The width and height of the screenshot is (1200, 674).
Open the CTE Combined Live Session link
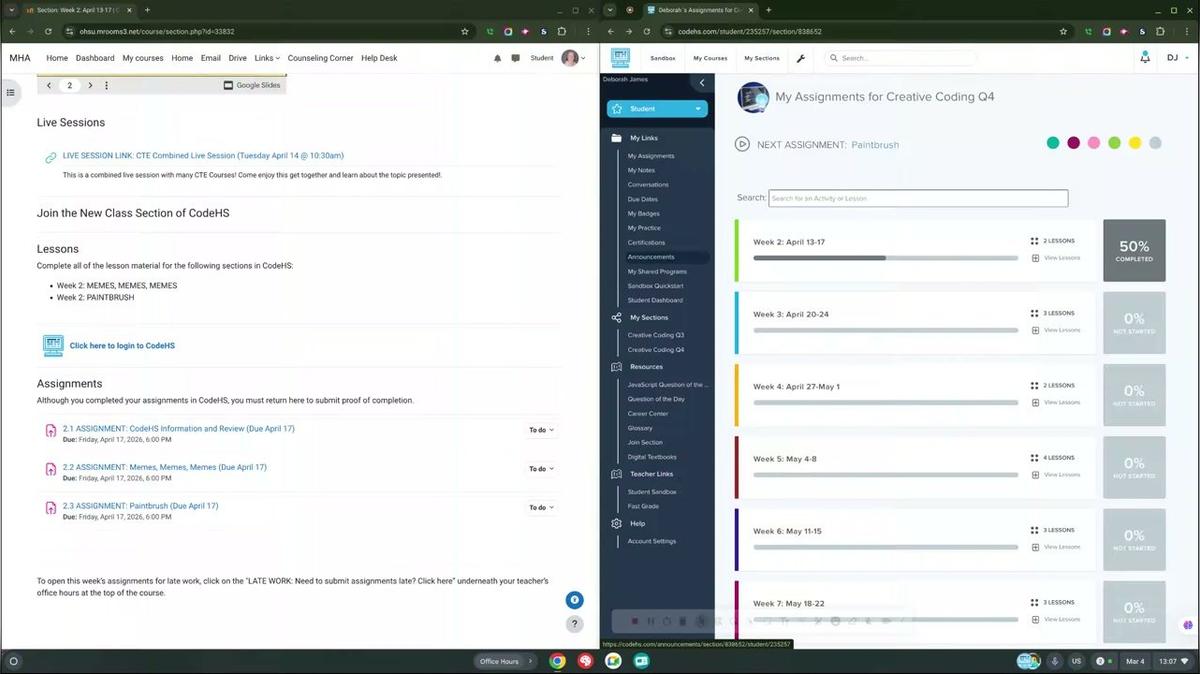point(203,156)
